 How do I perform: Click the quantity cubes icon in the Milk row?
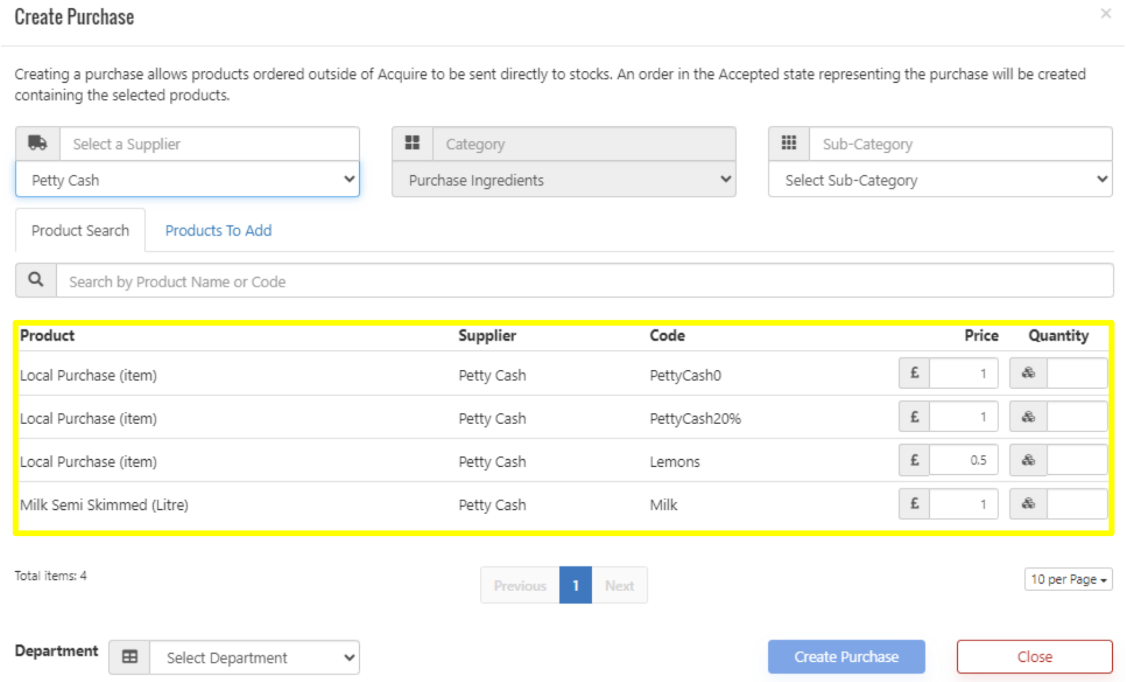click(x=1028, y=505)
